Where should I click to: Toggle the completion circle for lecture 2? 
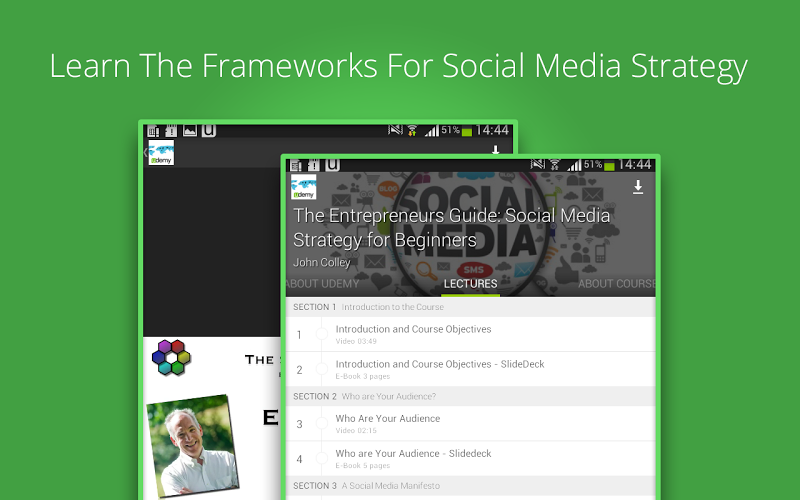click(x=321, y=369)
